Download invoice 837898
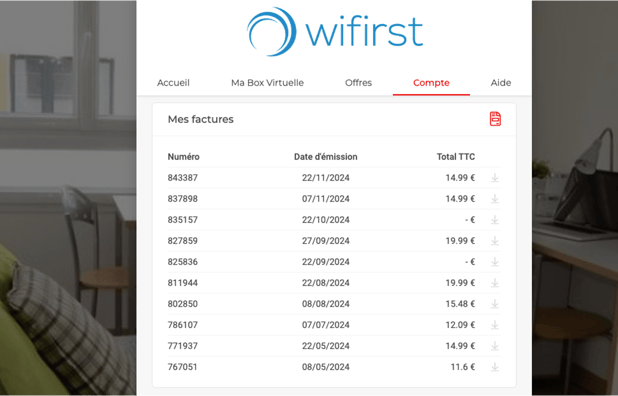 [495, 199]
